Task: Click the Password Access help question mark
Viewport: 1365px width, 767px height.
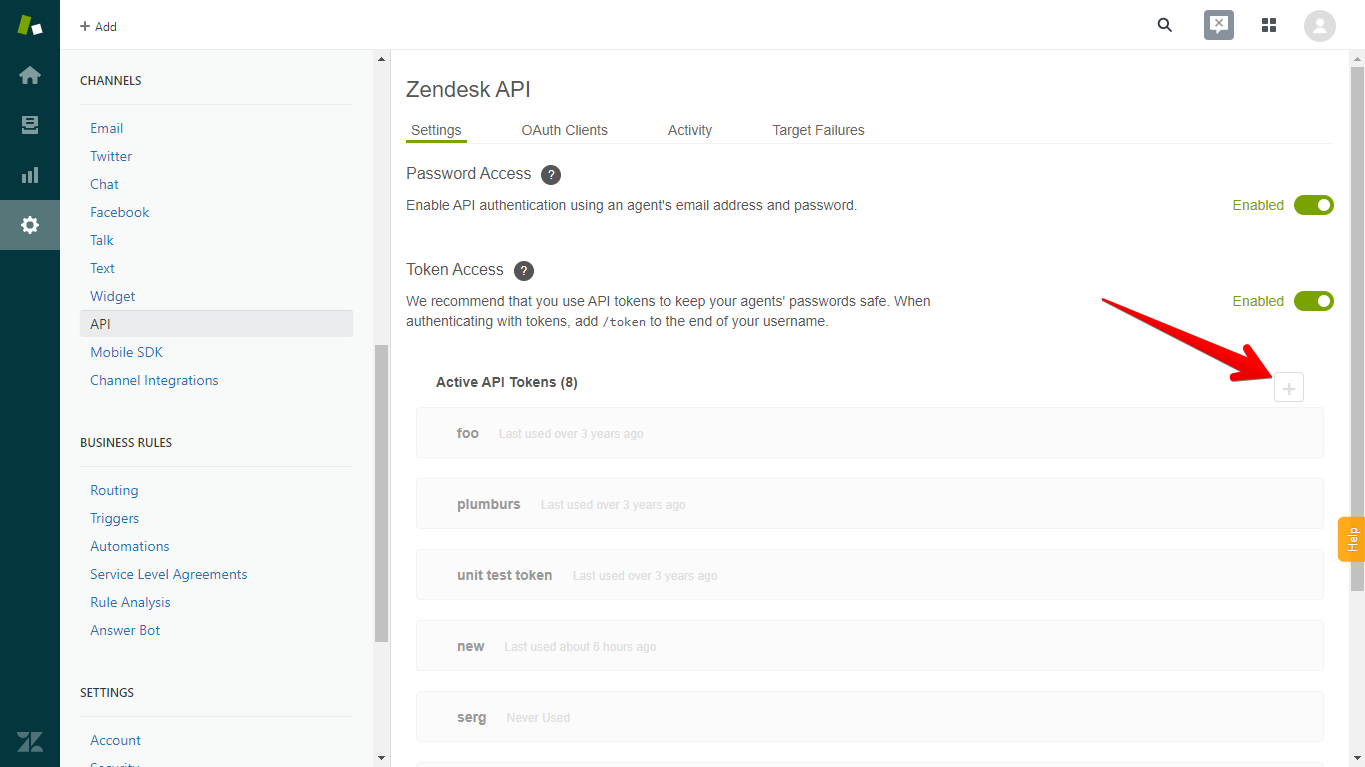Action: point(551,174)
